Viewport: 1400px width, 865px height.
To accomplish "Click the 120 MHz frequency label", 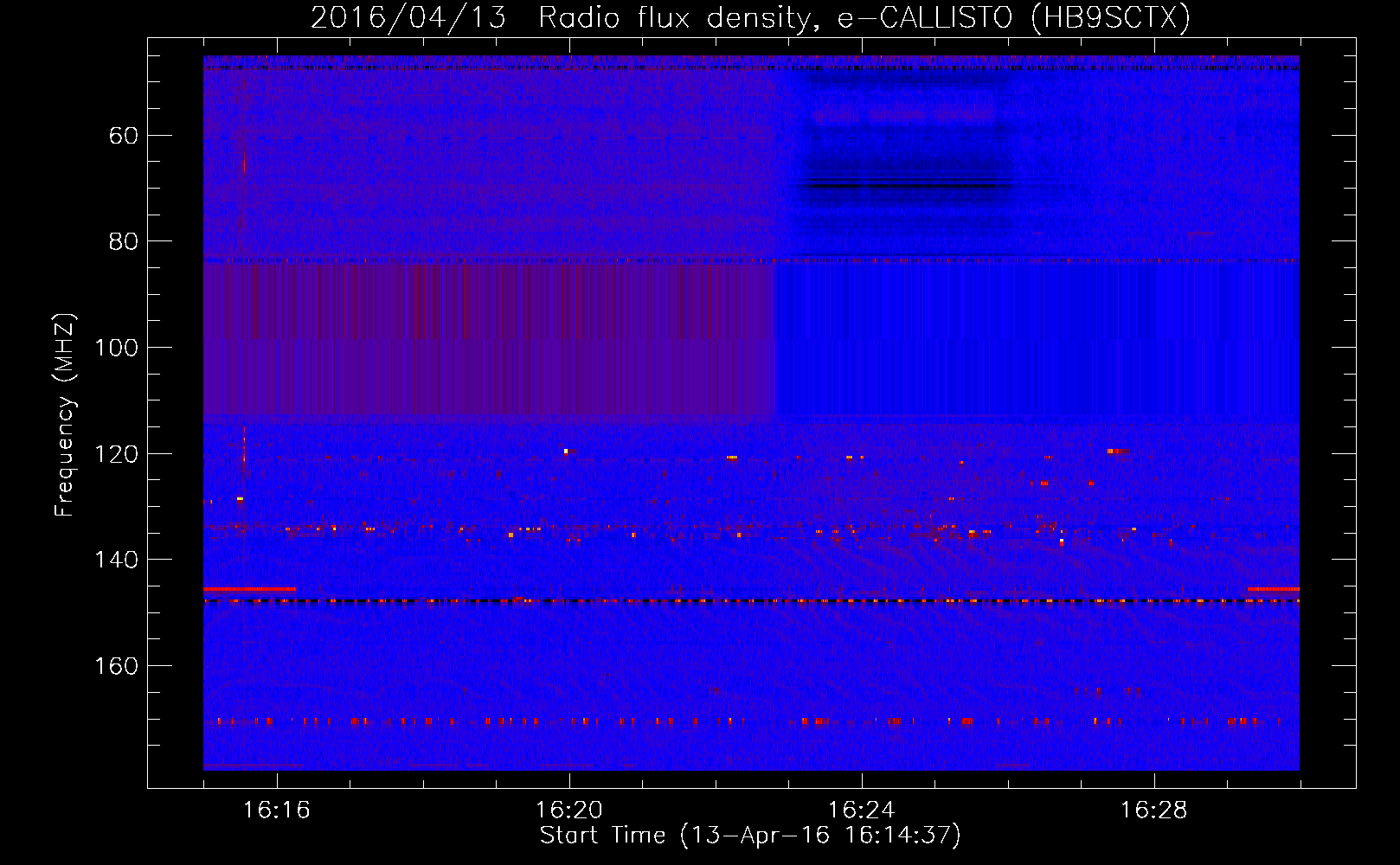I will tap(117, 454).
